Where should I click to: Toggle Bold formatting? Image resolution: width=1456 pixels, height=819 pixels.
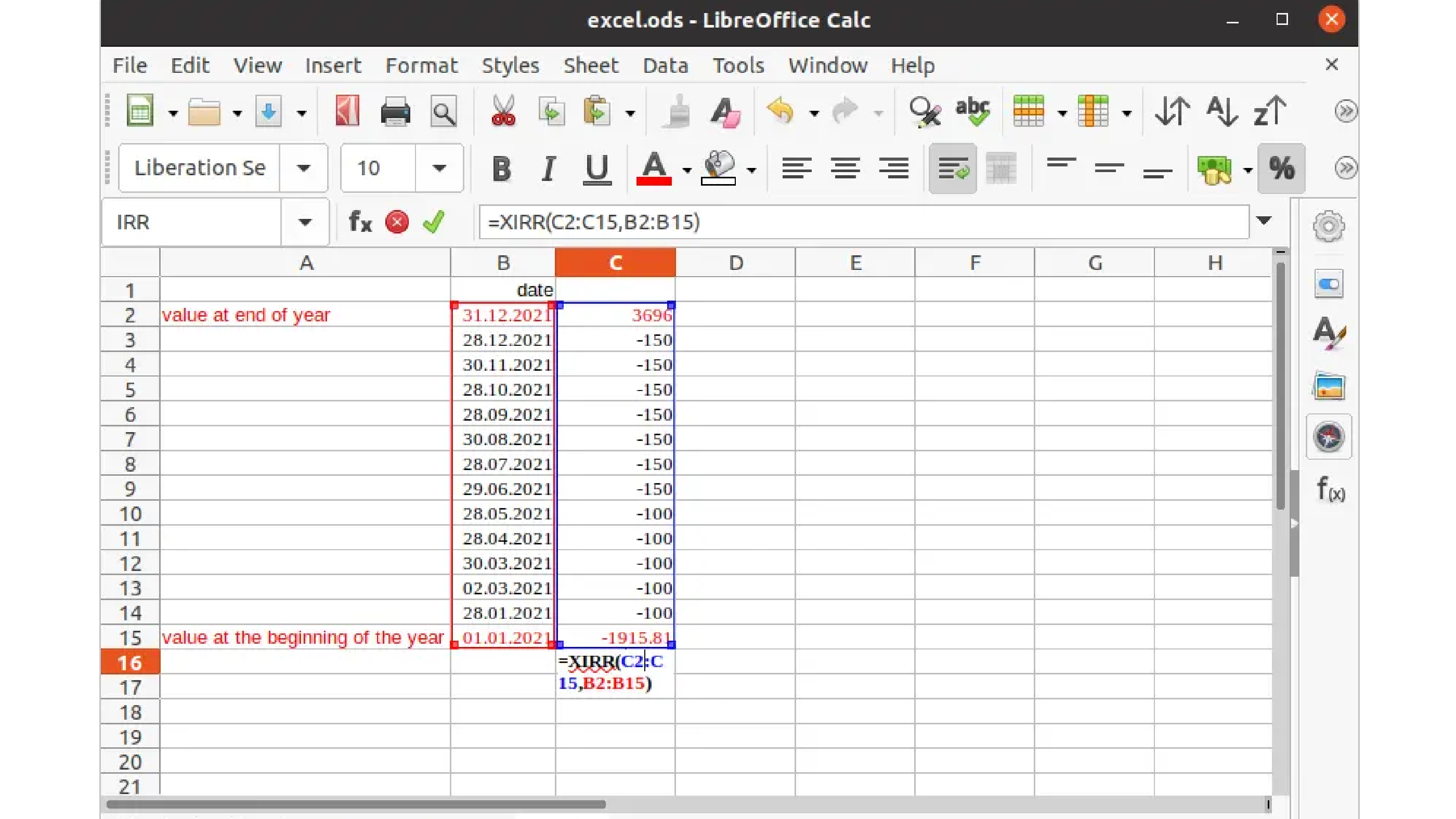tap(501, 168)
